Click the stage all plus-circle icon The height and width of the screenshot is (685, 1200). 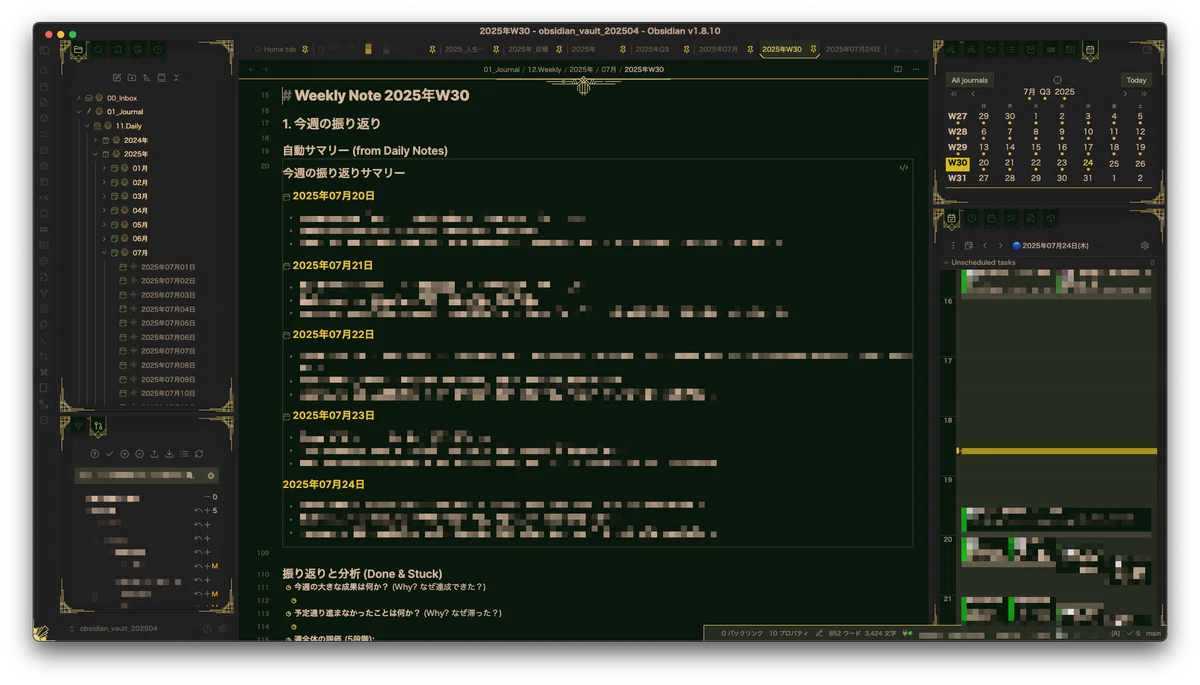pyautogui.click(x=125, y=454)
